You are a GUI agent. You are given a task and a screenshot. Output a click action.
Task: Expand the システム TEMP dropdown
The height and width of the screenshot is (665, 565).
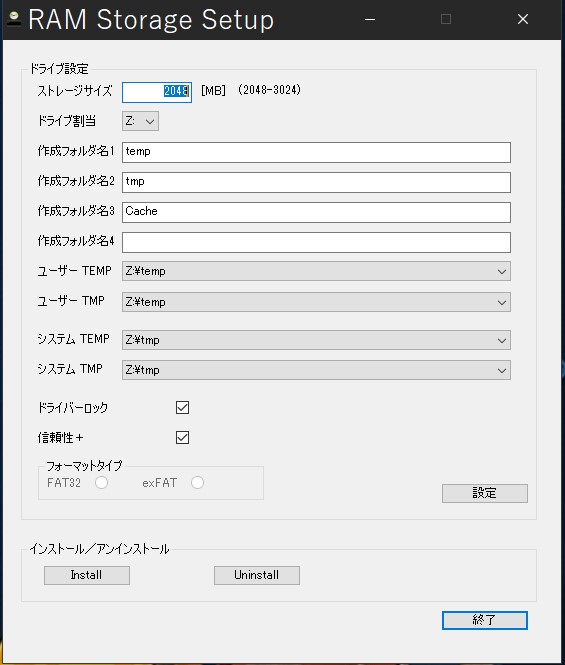(316, 340)
